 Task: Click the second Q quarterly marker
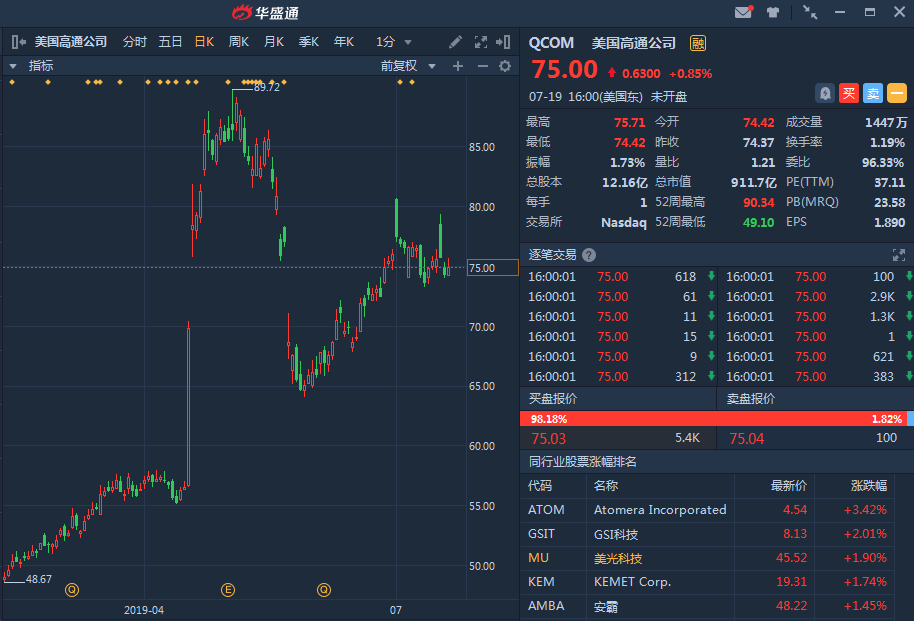(x=324, y=590)
